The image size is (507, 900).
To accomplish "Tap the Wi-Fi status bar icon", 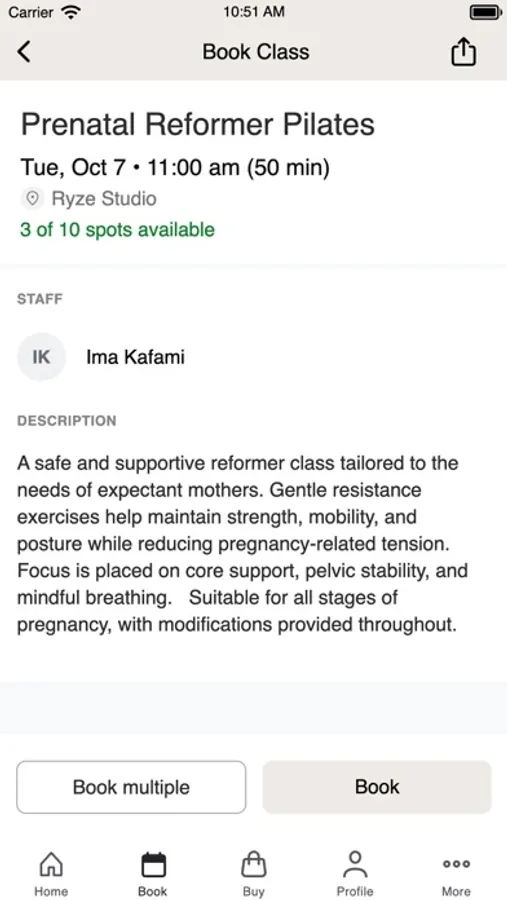I will (x=71, y=12).
